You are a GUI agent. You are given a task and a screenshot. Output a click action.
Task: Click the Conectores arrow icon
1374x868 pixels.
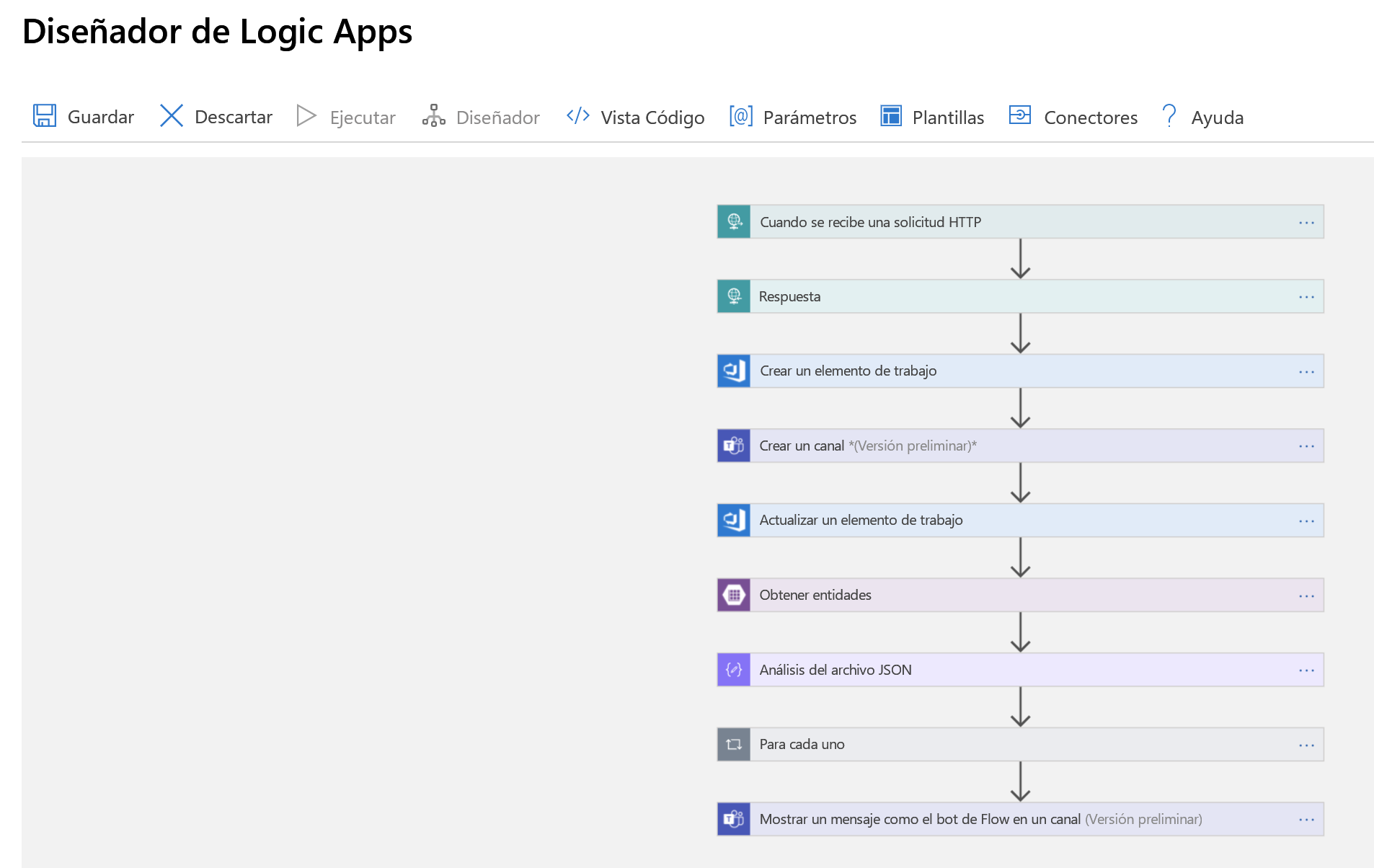1020,115
